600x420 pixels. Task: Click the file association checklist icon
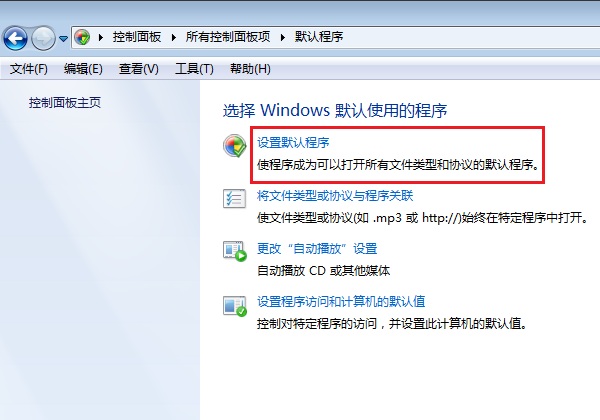click(x=234, y=199)
